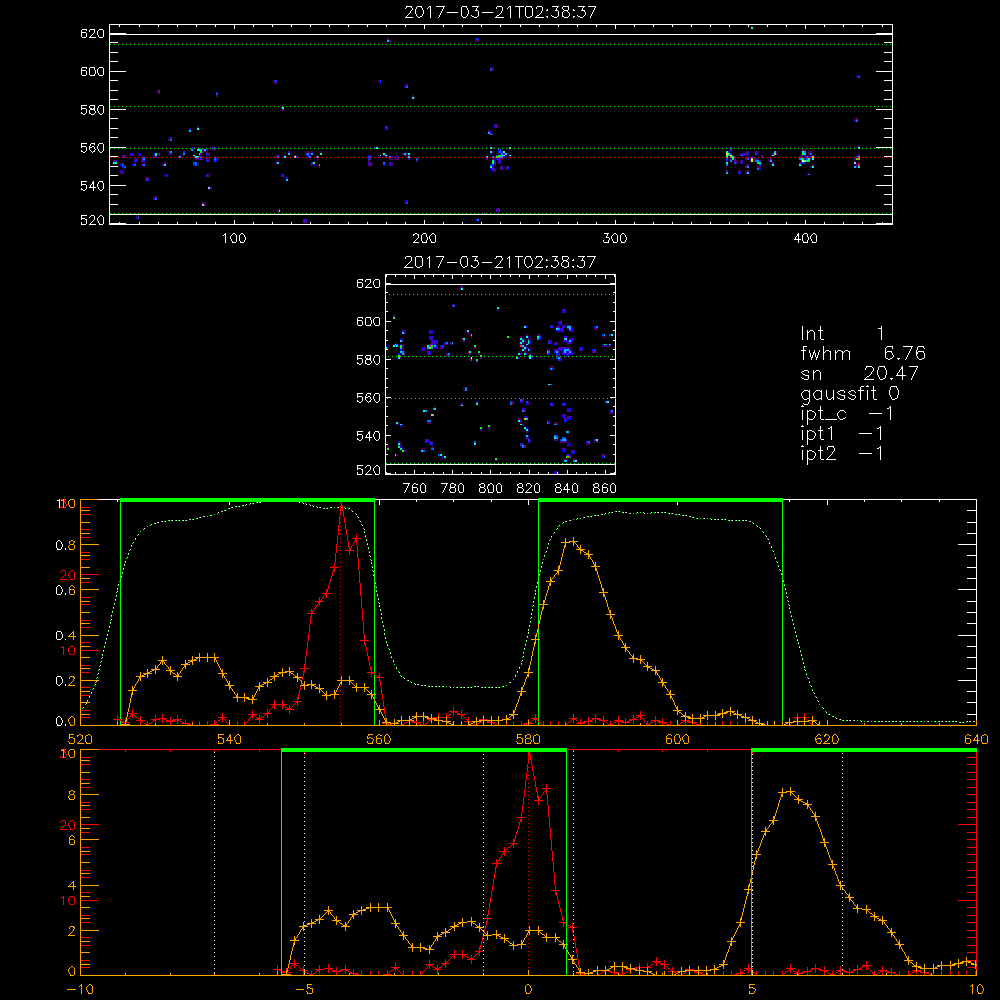Click x-axis label 760 on middle plot
1000x1000 pixels.
click(x=415, y=489)
